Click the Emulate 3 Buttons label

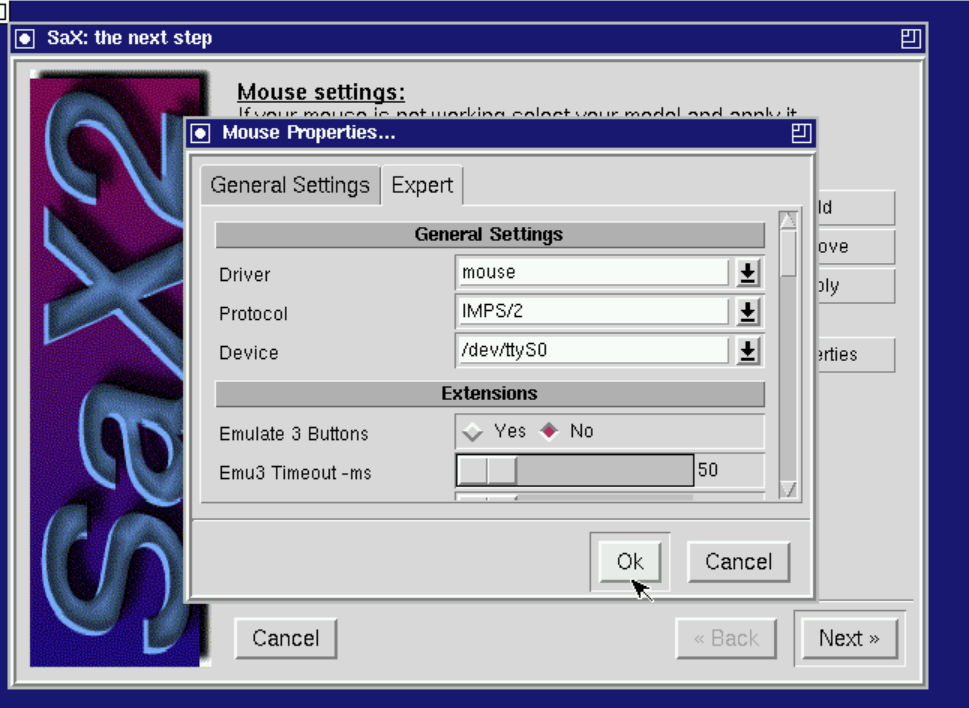[294, 434]
